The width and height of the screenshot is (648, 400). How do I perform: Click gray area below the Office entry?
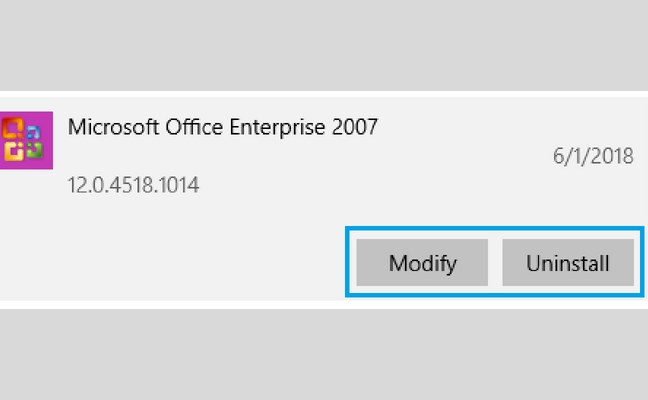coord(324,355)
